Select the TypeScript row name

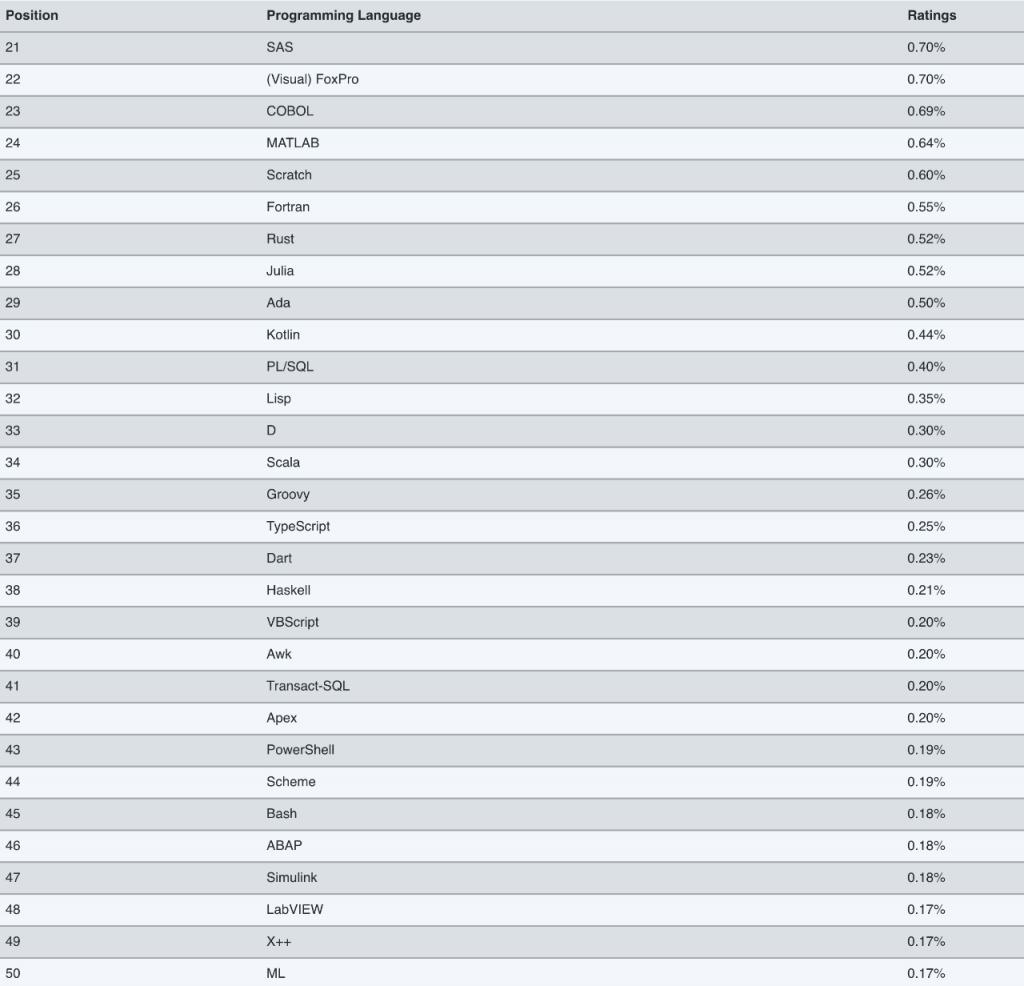point(298,527)
